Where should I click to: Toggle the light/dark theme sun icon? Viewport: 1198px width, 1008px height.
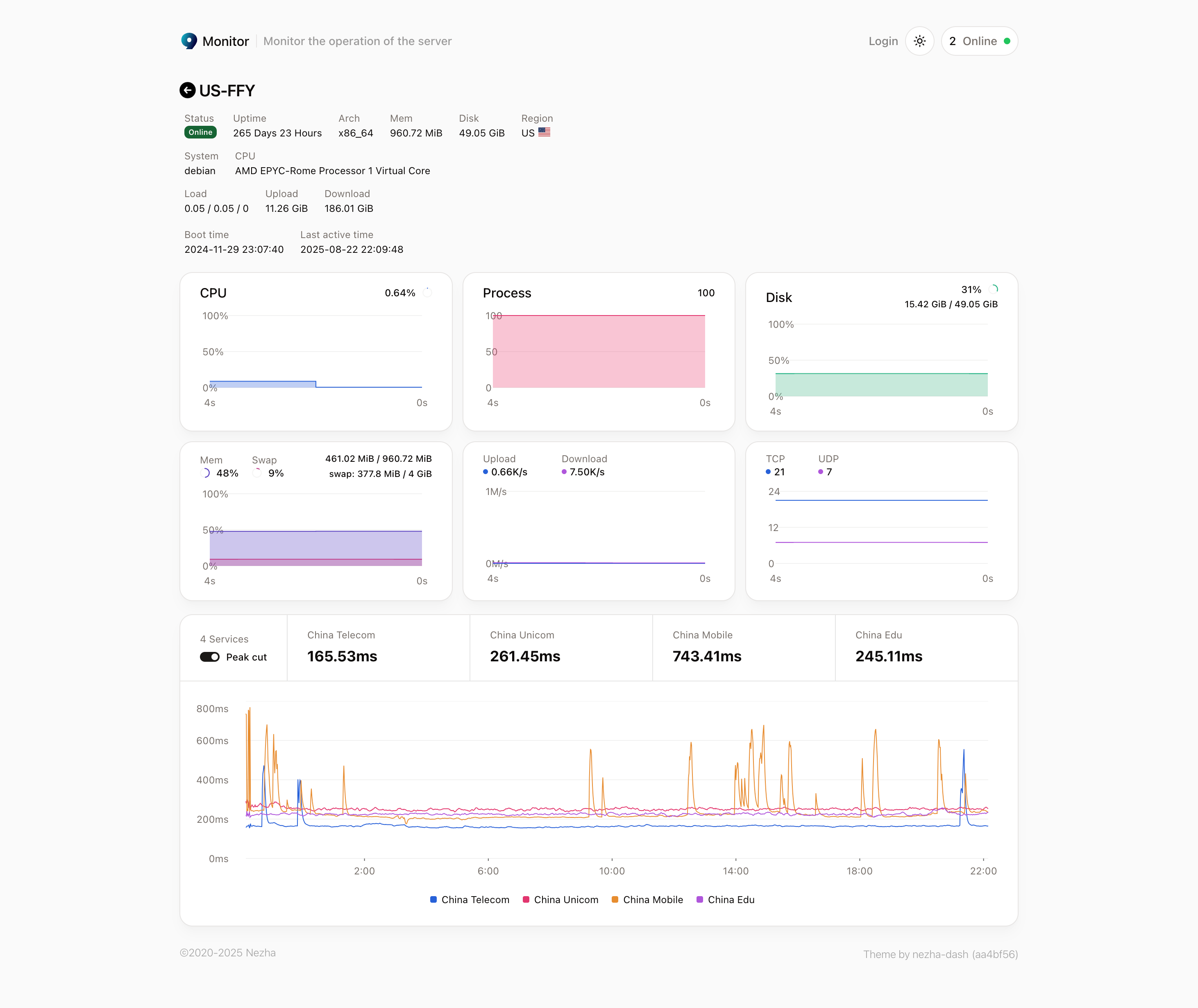(x=919, y=41)
